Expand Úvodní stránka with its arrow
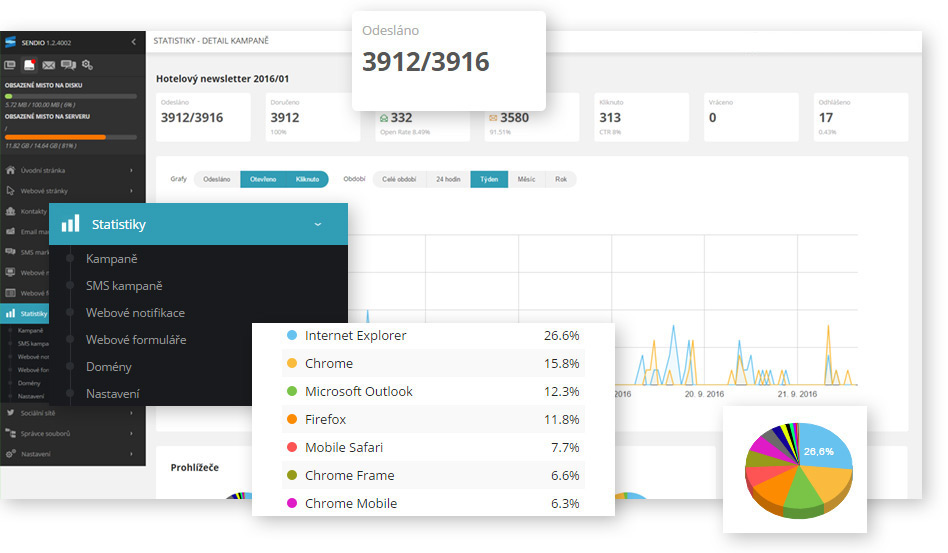 (x=131, y=170)
